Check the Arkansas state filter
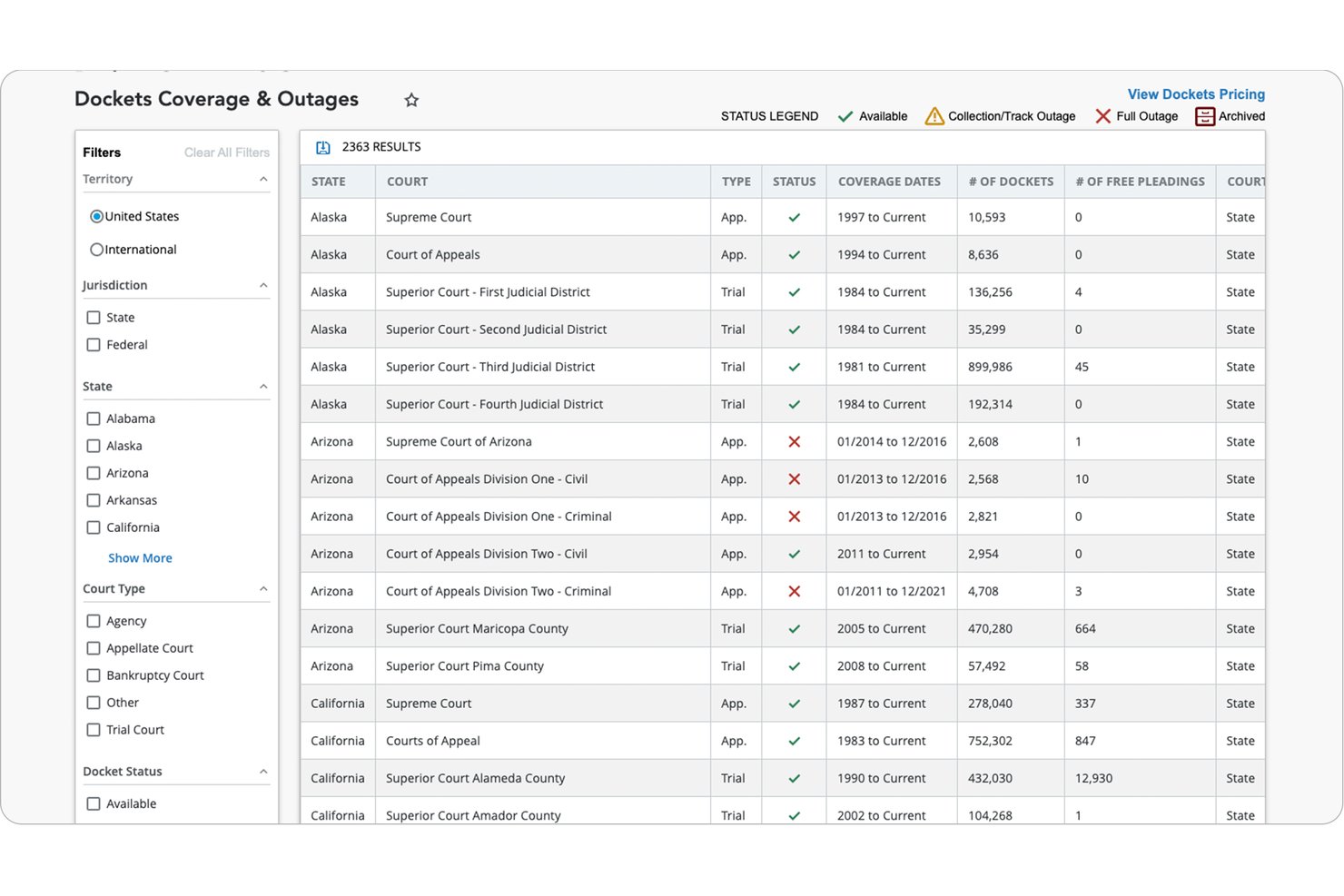 (x=93, y=500)
